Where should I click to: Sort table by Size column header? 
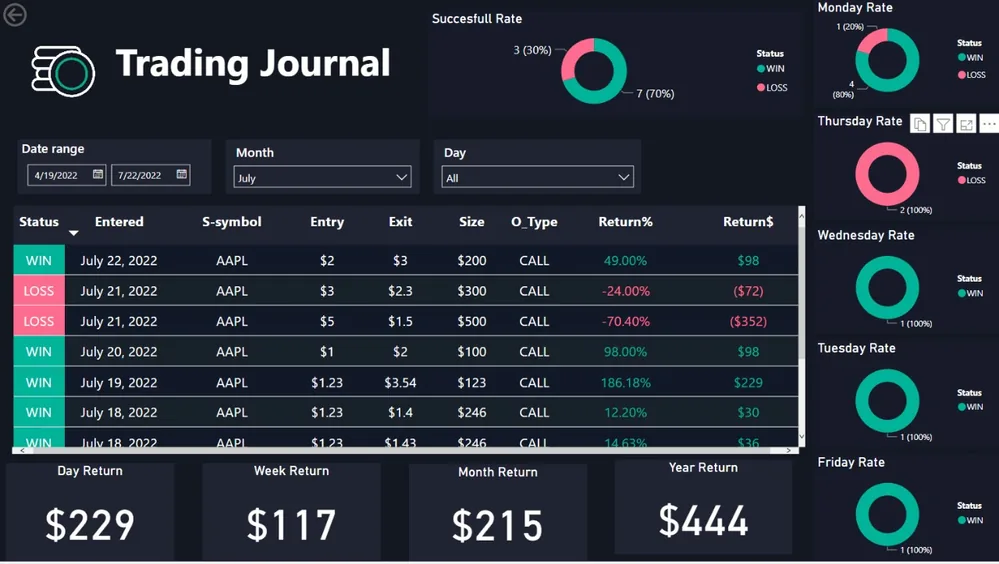click(x=471, y=222)
